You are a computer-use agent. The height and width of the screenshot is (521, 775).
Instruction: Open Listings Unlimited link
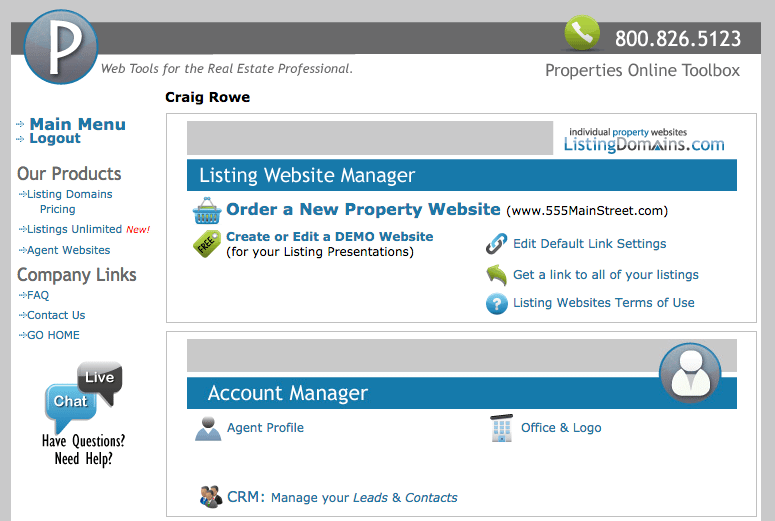click(x=74, y=229)
